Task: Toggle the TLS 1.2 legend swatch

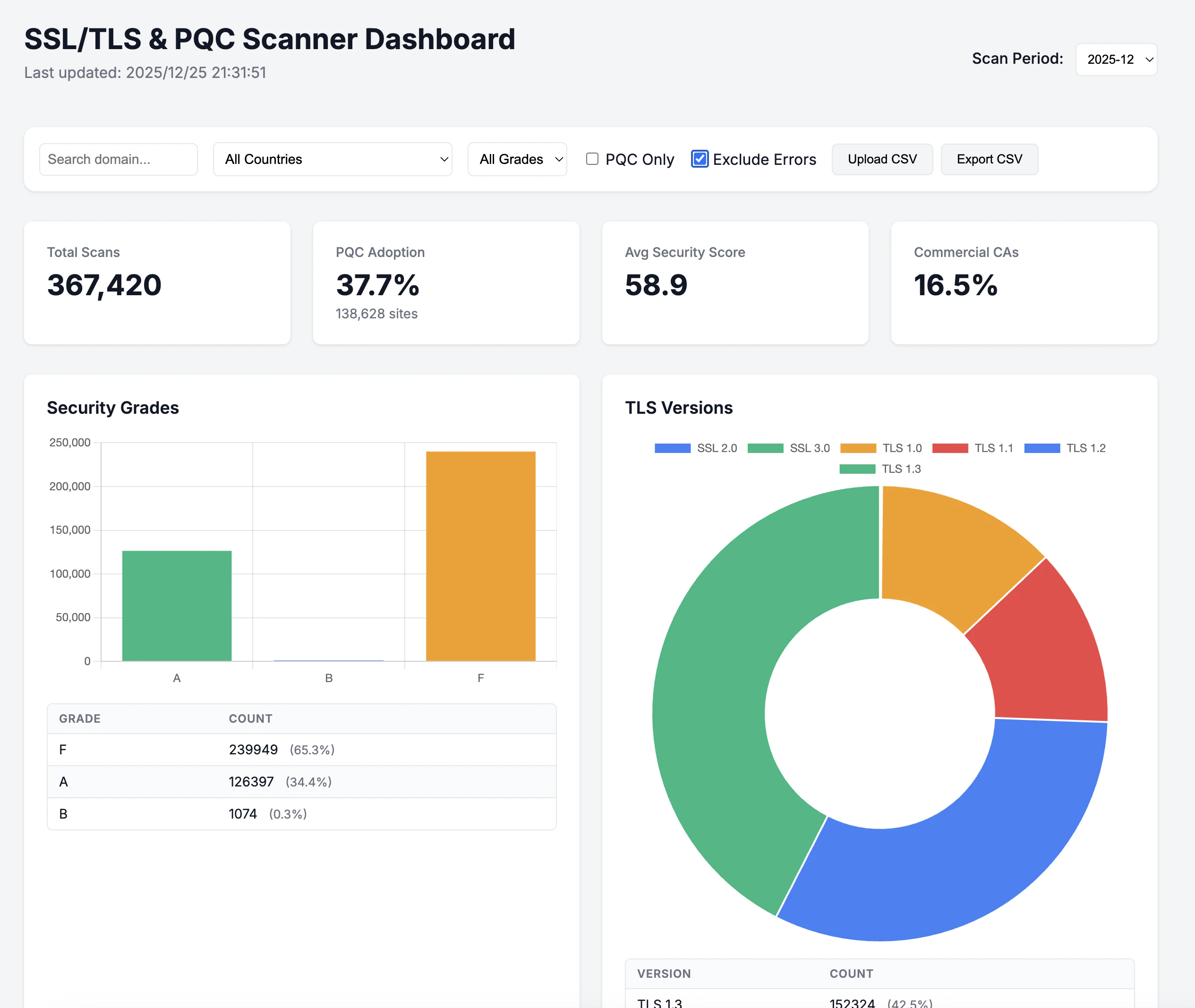Action: click(1042, 449)
